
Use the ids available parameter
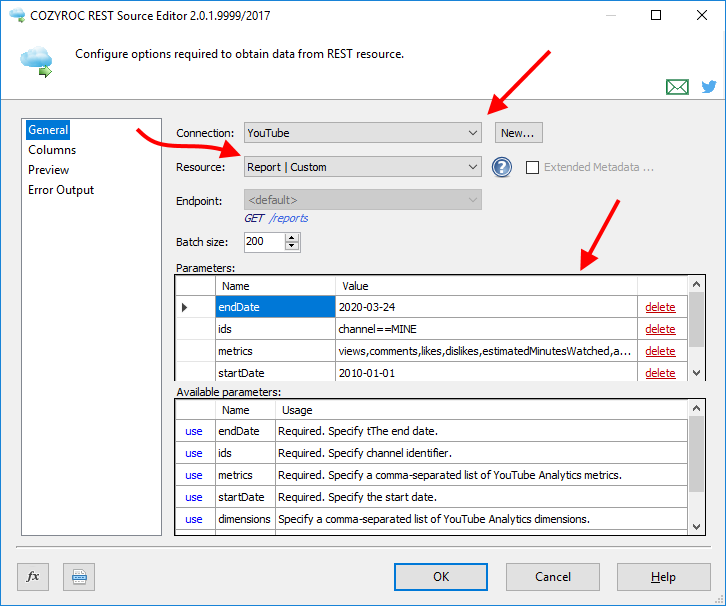pyautogui.click(x=194, y=453)
